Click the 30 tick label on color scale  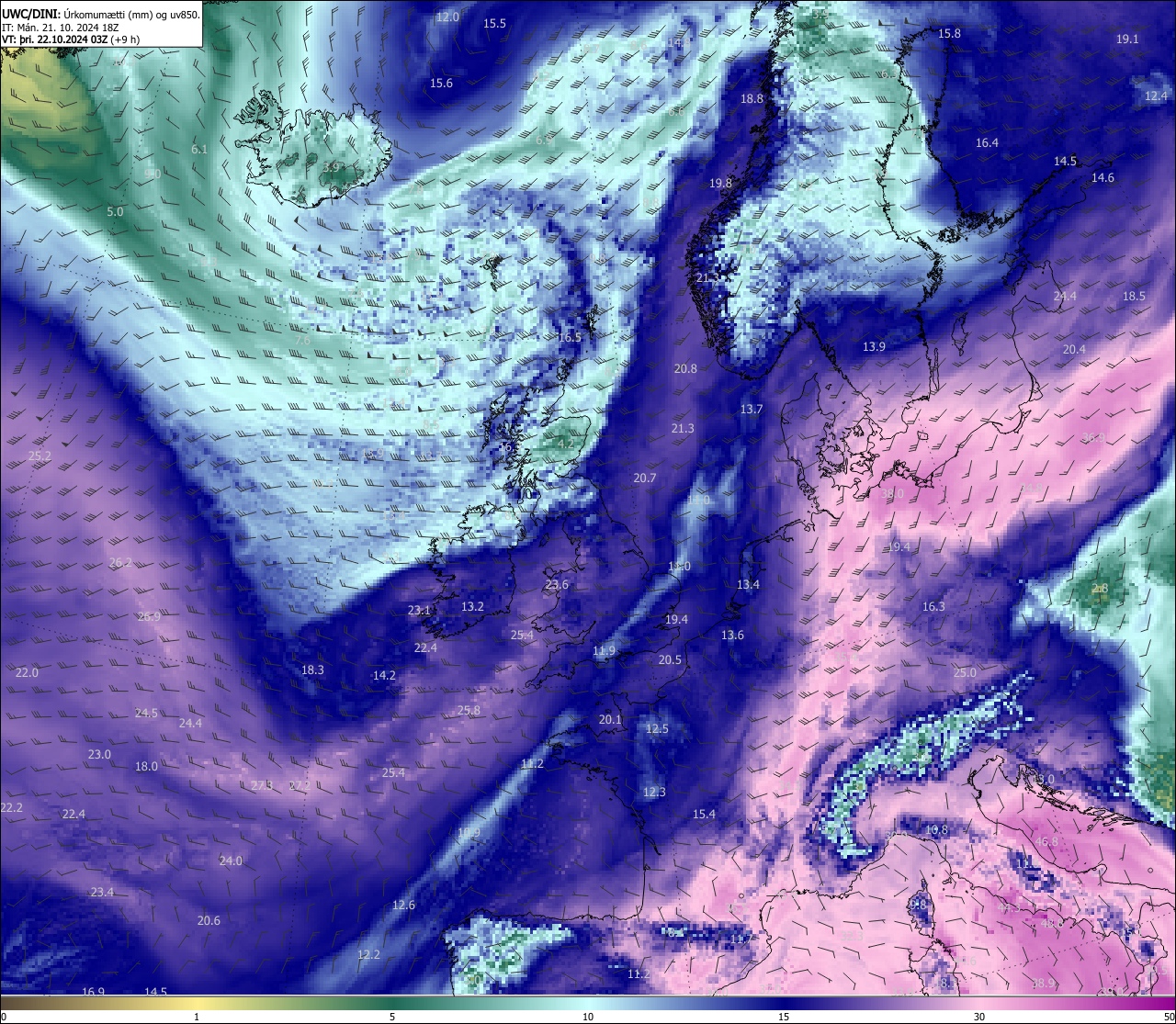[979, 1017]
